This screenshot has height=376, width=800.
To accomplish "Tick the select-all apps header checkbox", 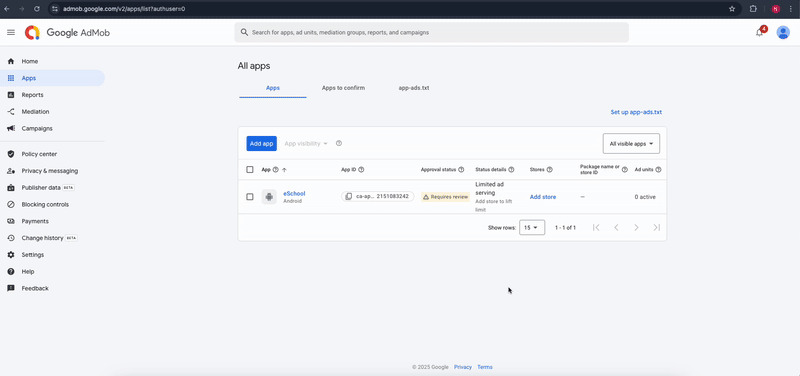I will tap(249, 169).
